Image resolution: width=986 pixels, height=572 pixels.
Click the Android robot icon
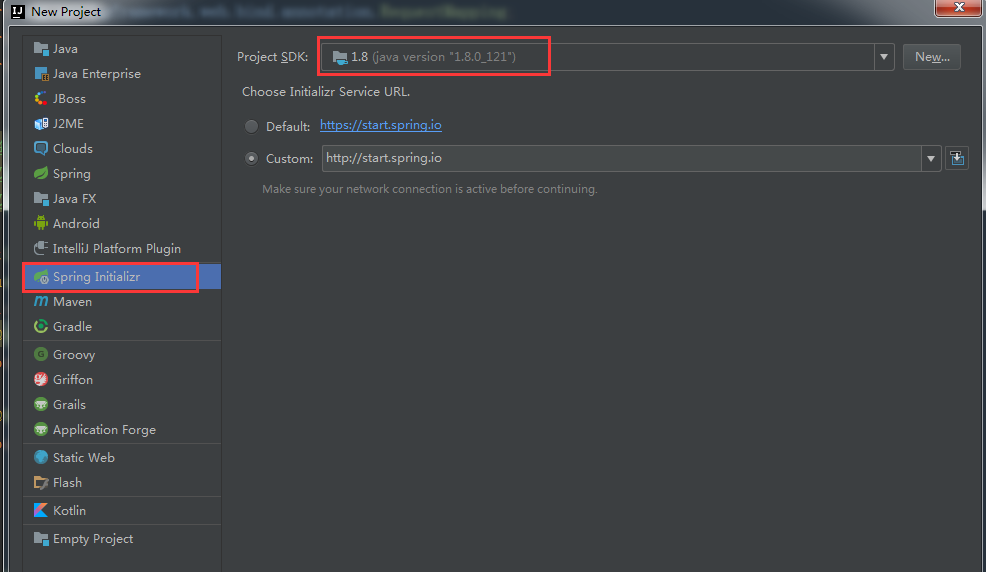pyautogui.click(x=41, y=224)
